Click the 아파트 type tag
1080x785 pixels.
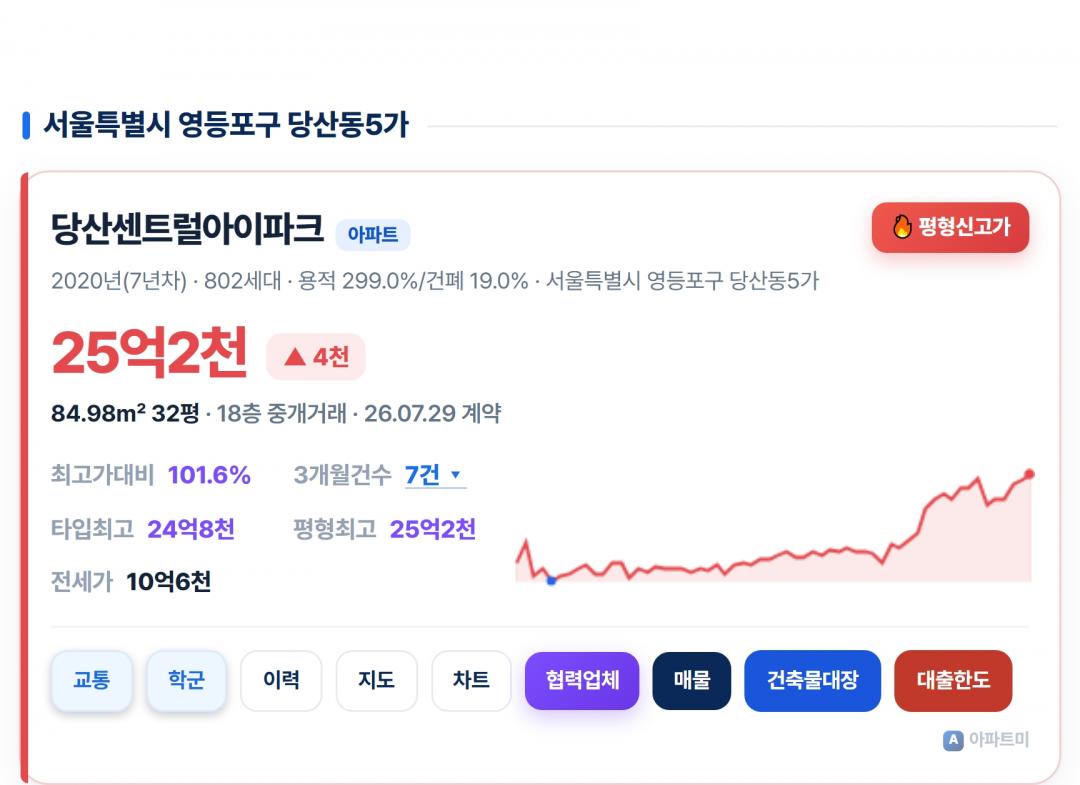(373, 235)
